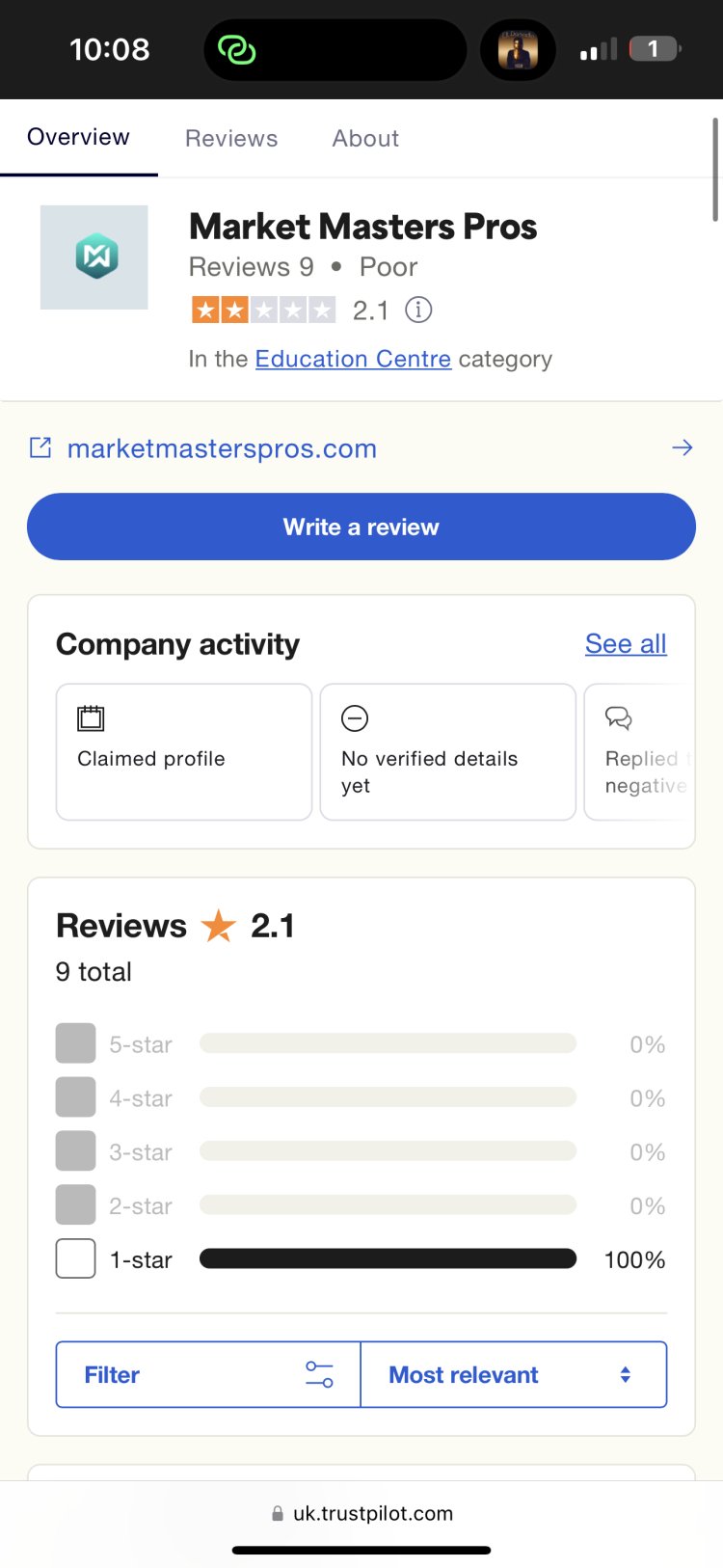Open the About tab

[x=364, y=138]
